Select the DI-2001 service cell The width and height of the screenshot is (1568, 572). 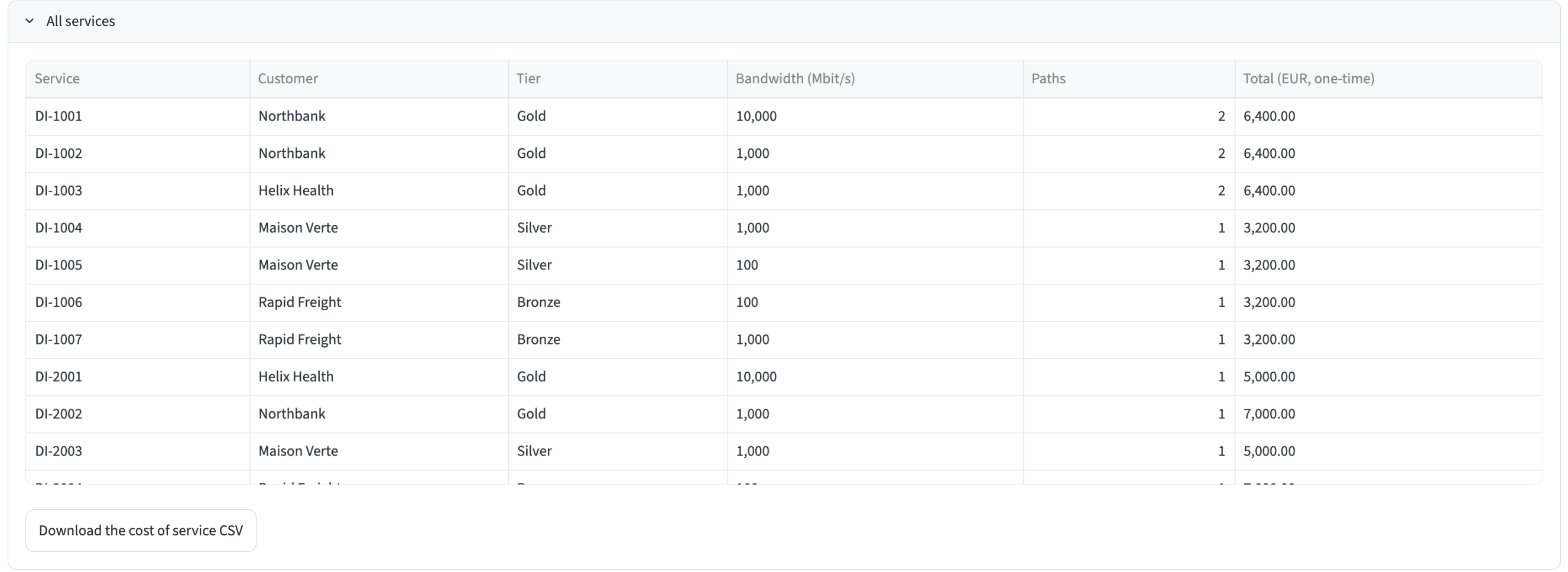coord(138,376)
